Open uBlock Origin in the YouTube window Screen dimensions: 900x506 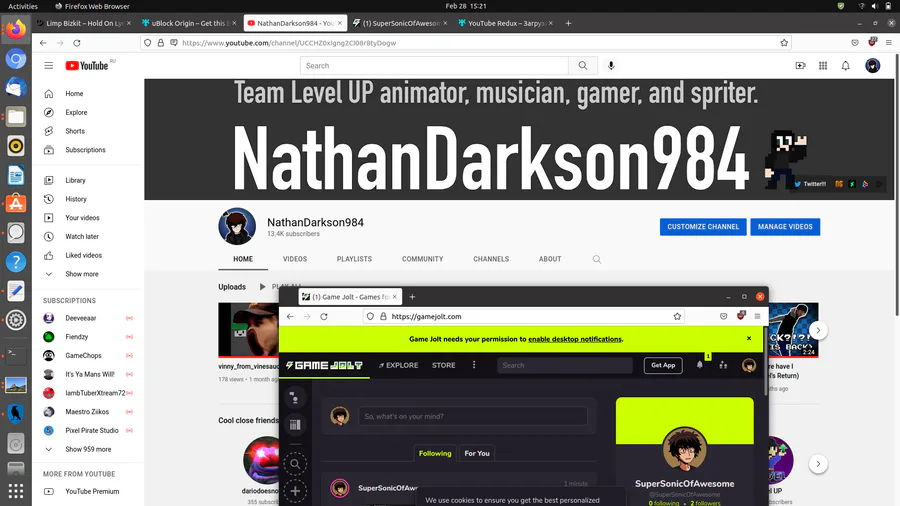pos(872,42)
